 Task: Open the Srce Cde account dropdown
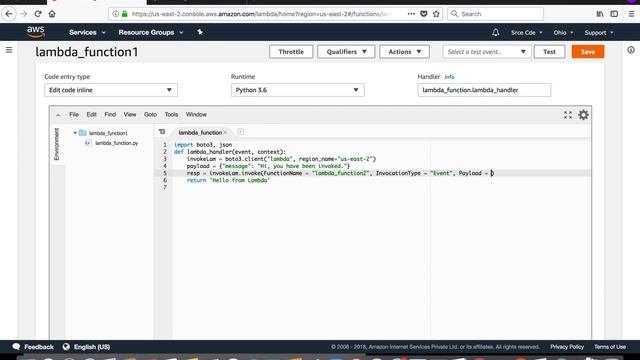(527, 32)
